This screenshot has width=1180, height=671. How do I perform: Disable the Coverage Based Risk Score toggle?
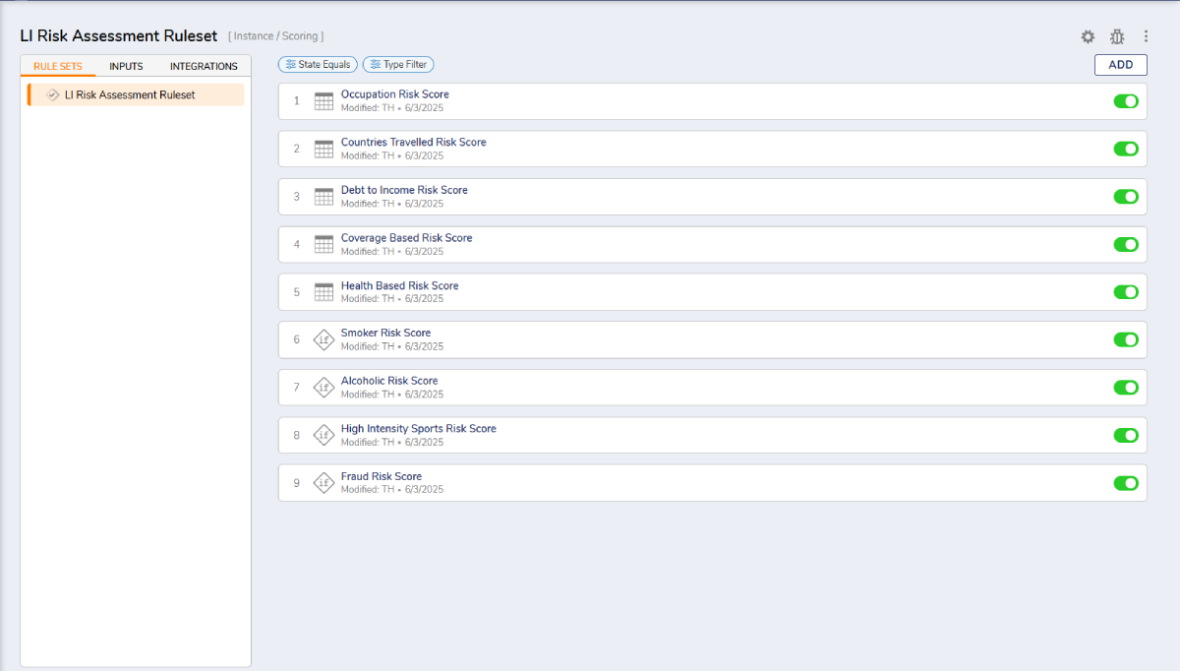tap(1126, 244)
